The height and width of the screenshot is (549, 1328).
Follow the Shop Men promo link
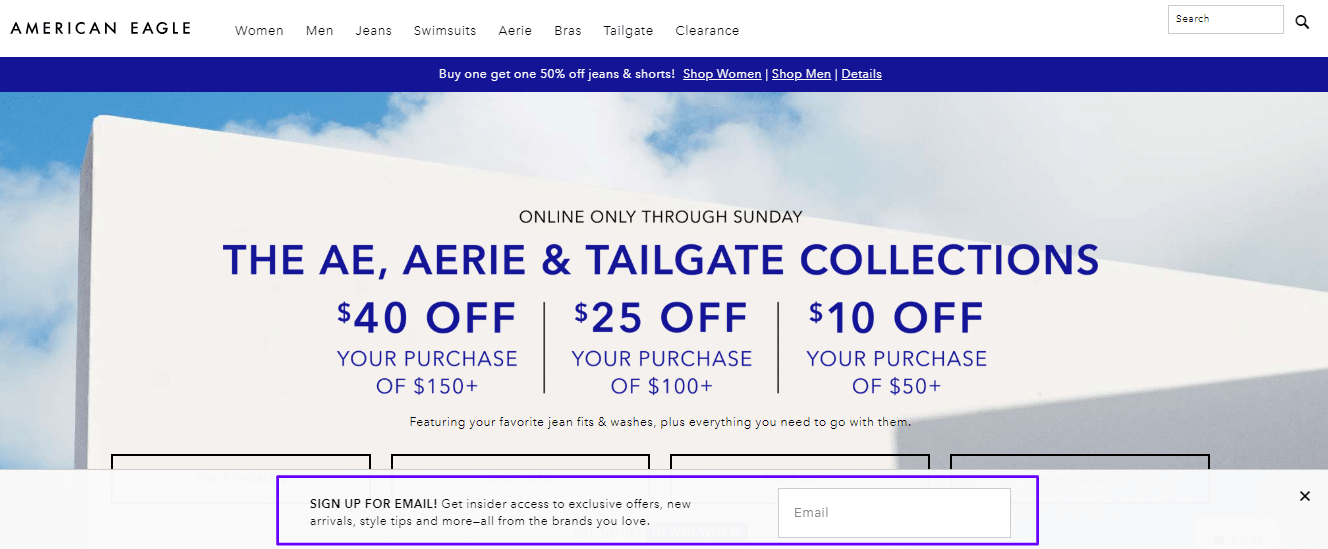pyautogui.click(x=801, y=74)
